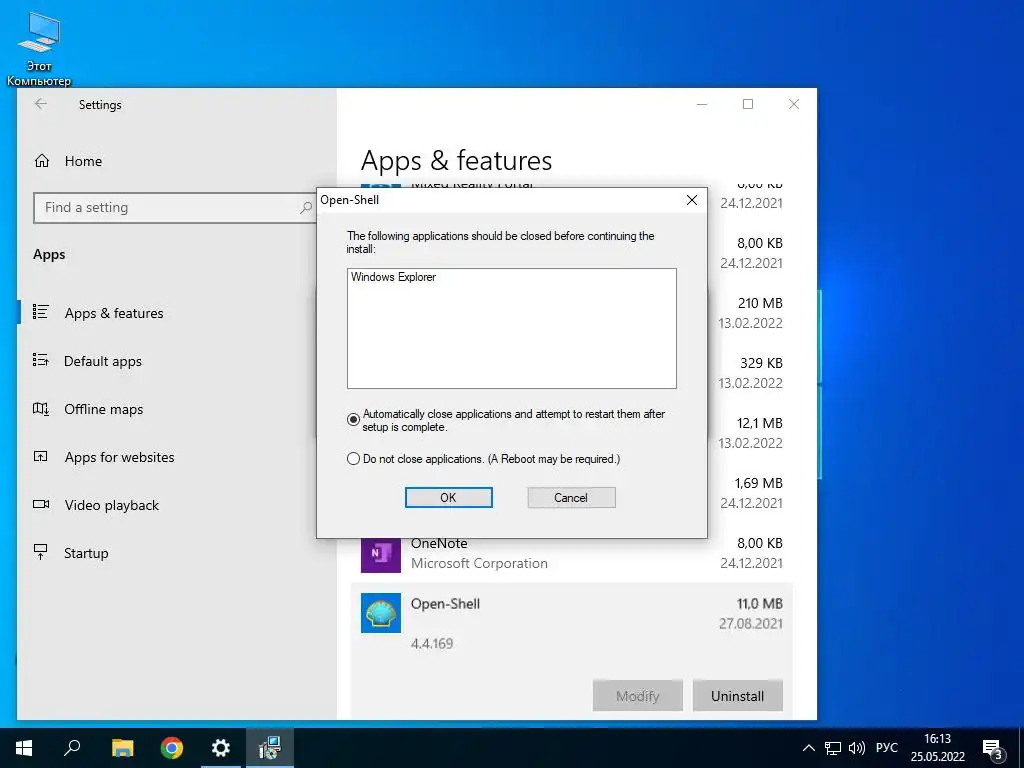Click the 1,69 MB app size entry
Image resolution: width=1024 pixels, height=768 pixels.
coord(758,483)
